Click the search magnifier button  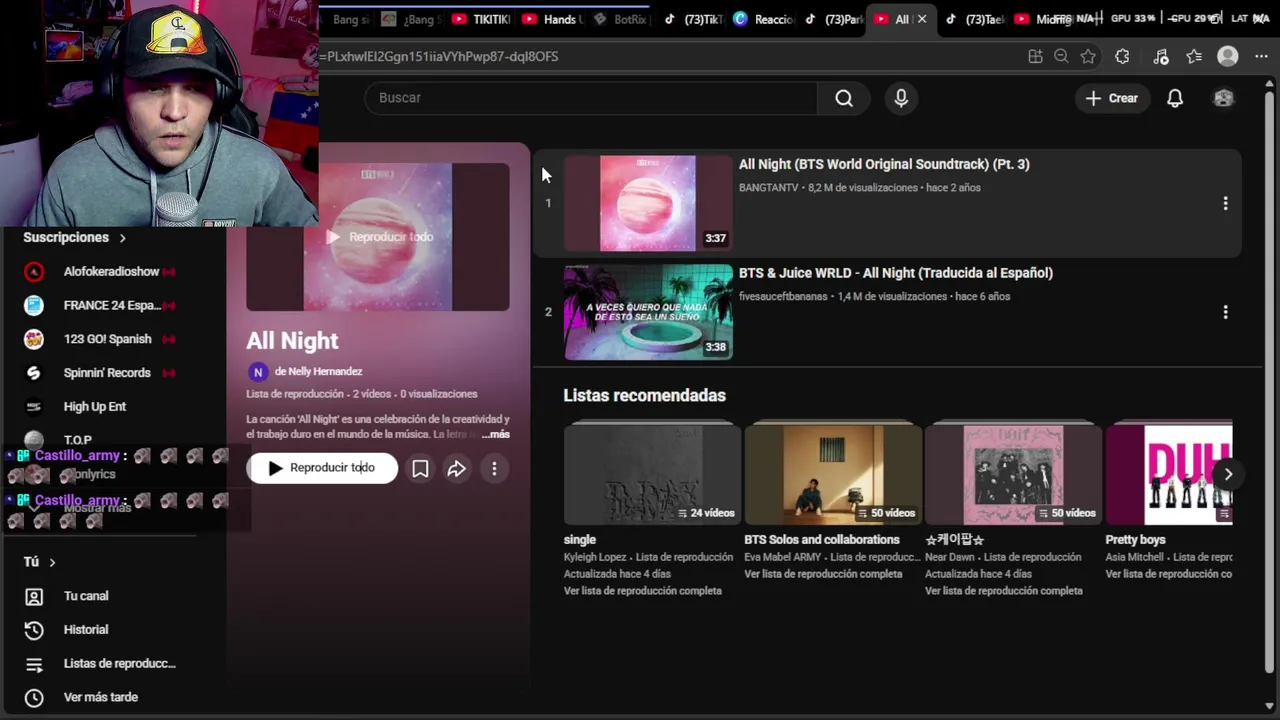844,98
